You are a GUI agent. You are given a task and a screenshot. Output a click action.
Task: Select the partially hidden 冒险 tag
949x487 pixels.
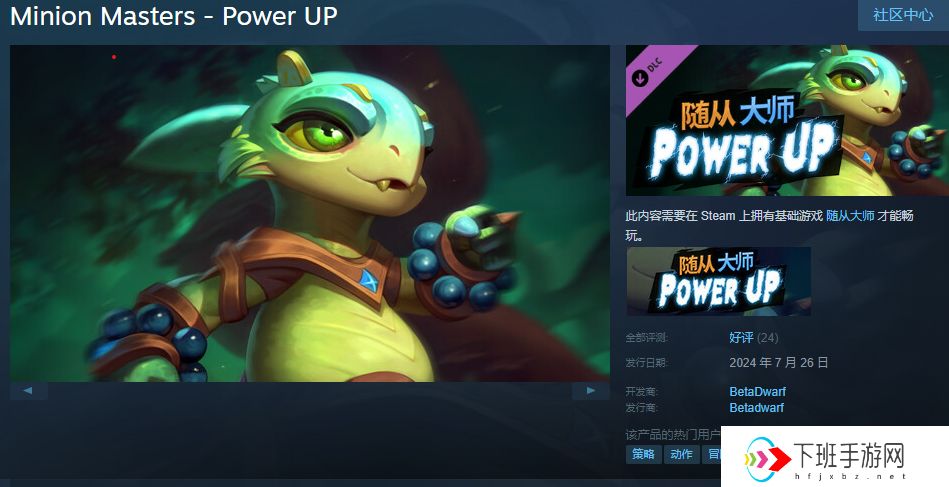click(x=712, y=454)
